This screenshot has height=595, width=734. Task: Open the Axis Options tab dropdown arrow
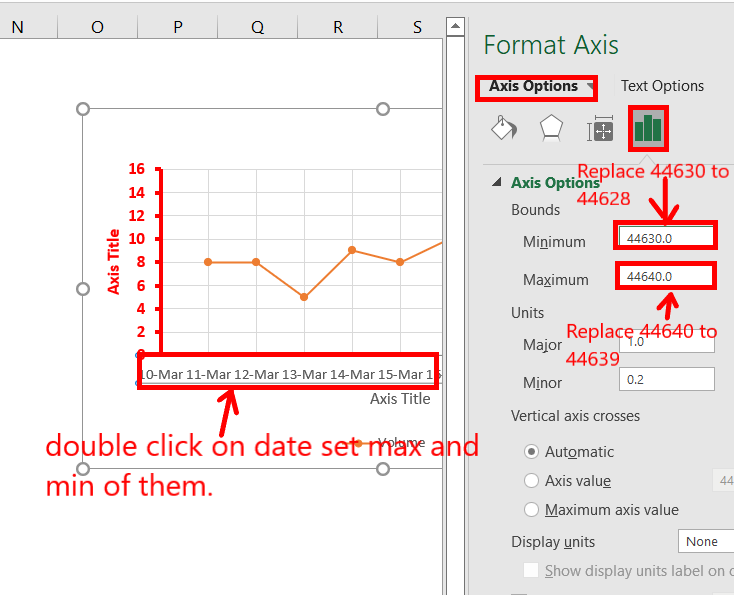(591, 86)
